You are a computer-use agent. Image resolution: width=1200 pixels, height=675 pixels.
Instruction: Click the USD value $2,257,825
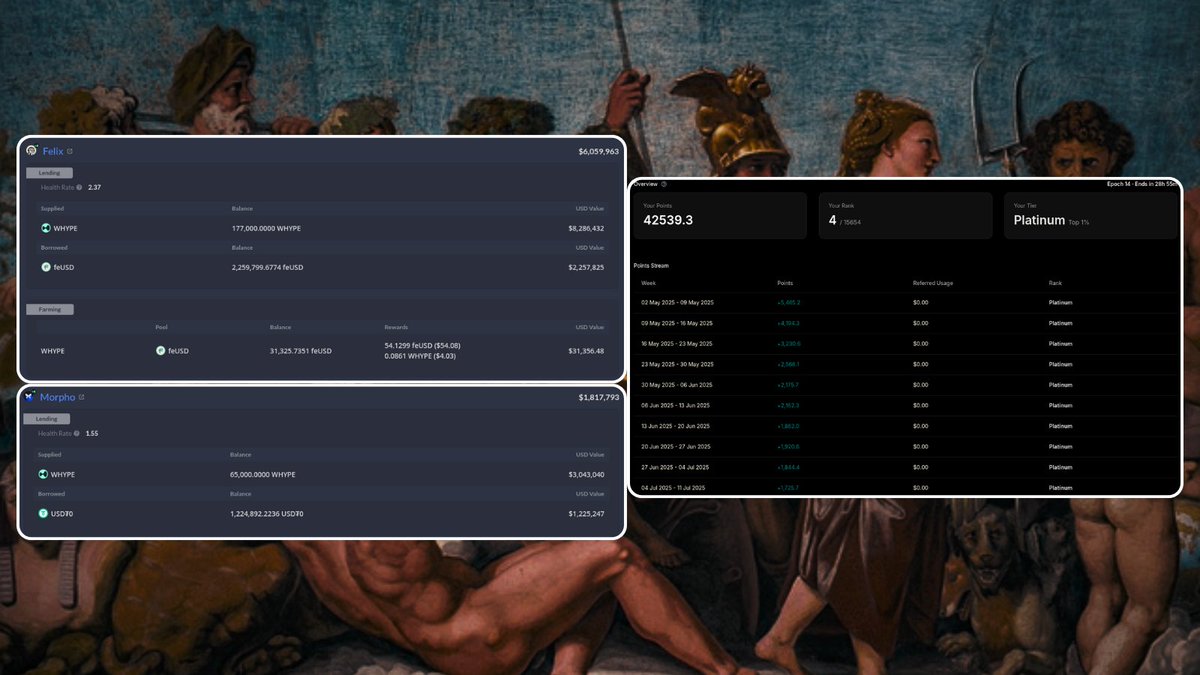[x=585, y=267]
